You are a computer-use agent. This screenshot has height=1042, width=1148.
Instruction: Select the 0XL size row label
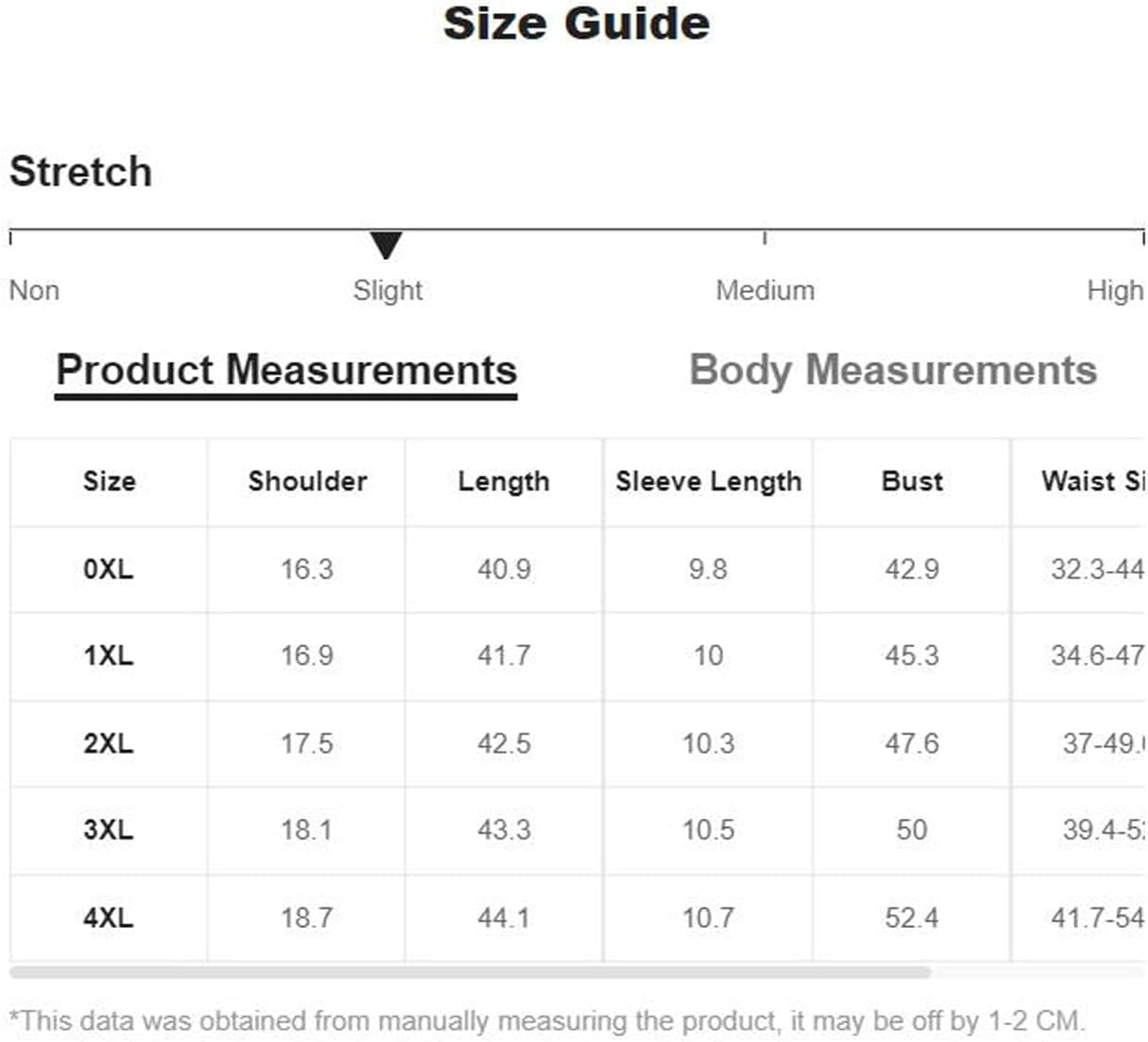[x=108, y=569]
